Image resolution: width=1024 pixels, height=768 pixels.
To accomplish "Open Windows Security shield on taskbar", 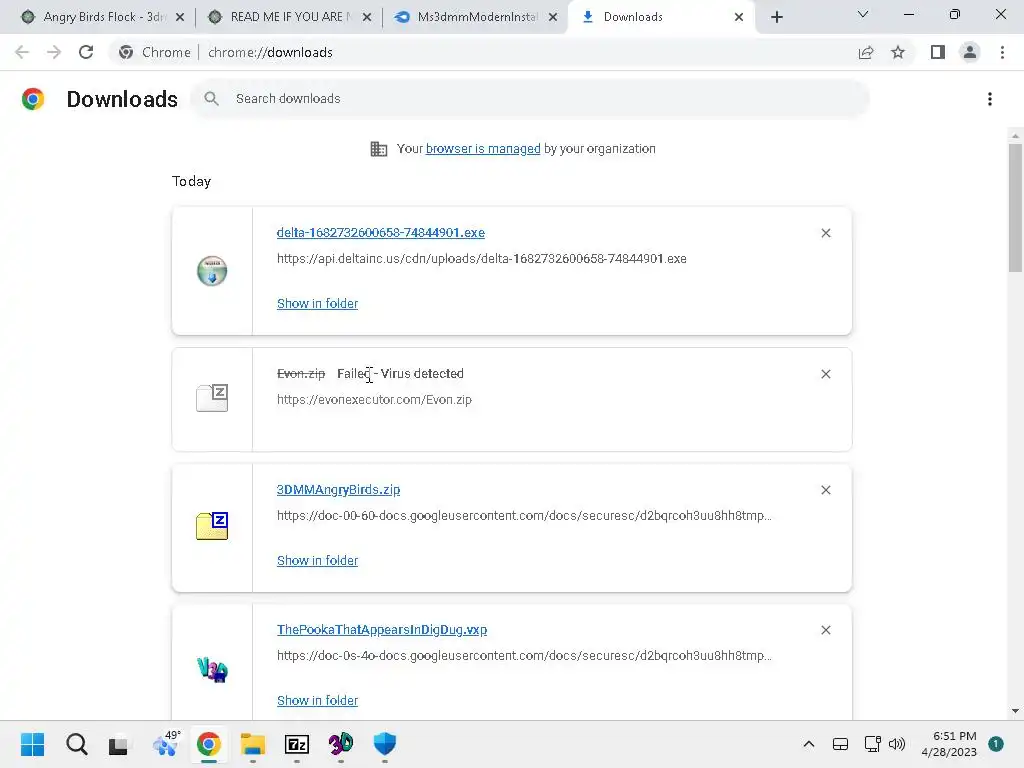I will pyautogui.click(x=385, y=744).
